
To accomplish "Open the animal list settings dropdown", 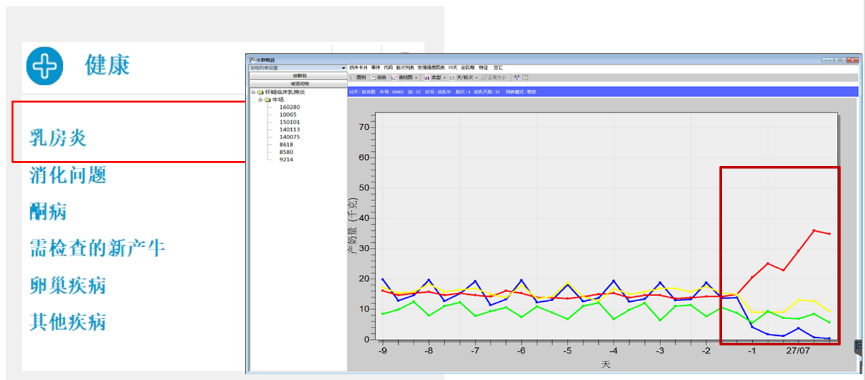I will coord(297,68).
